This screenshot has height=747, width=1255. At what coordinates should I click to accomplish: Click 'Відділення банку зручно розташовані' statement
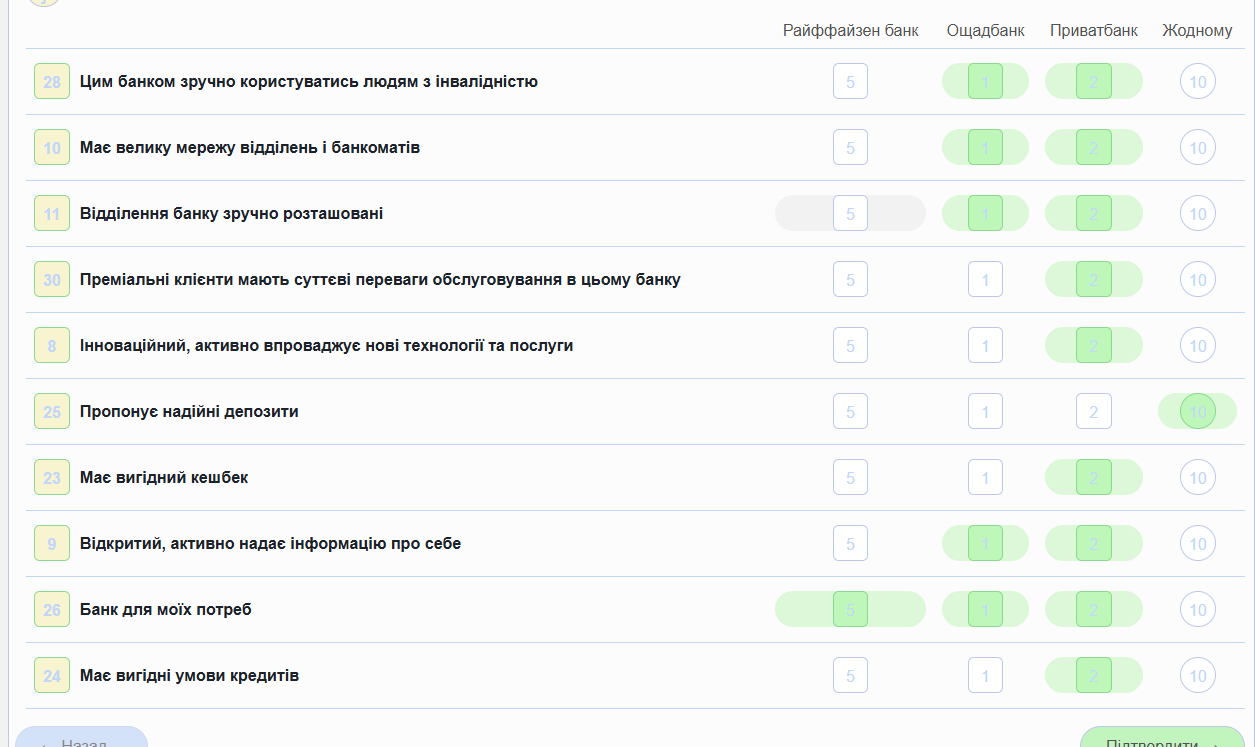(x=231, y=213)
